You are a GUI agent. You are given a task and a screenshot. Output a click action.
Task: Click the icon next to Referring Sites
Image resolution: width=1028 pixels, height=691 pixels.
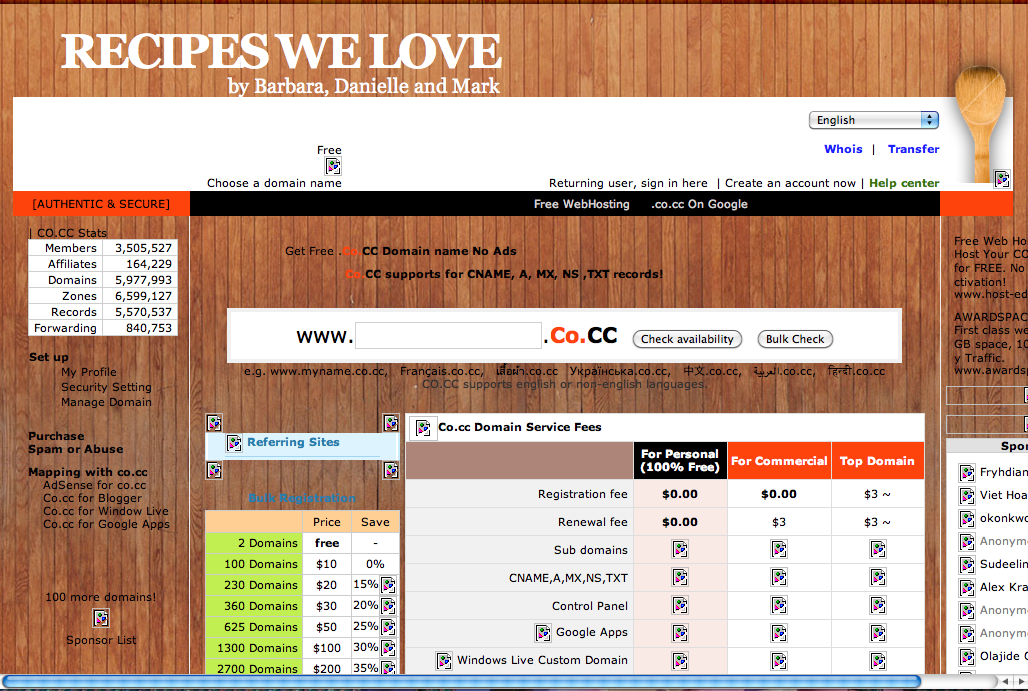[x=234, y=443]
